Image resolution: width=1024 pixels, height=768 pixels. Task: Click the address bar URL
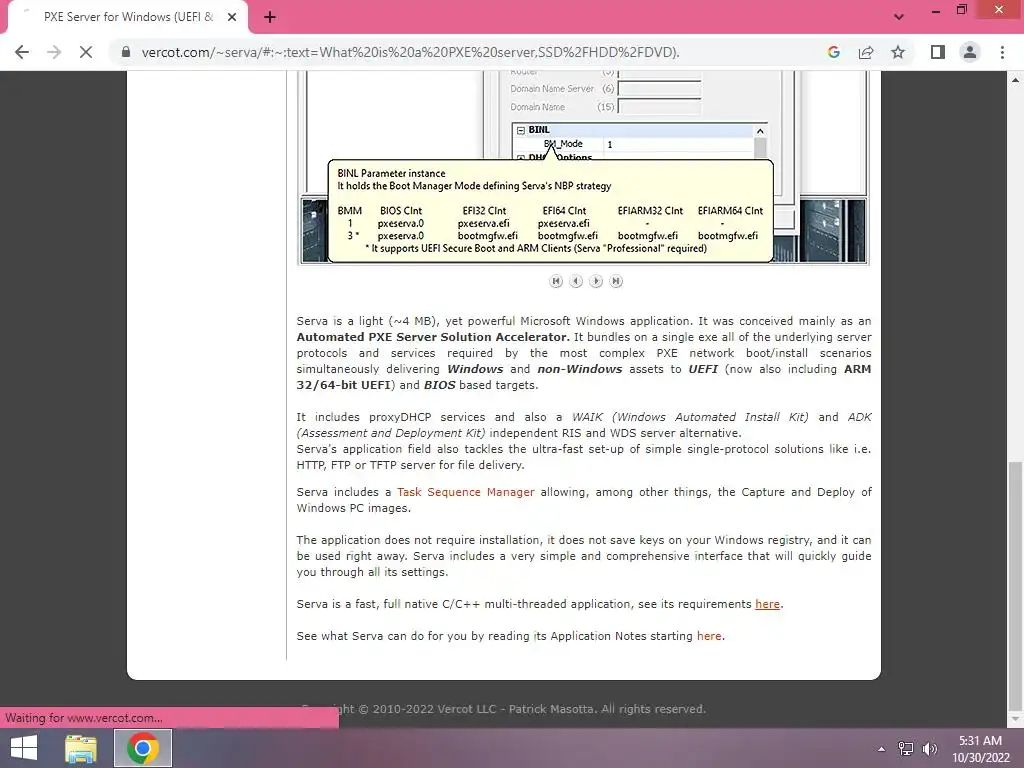pyautogui.click(x=410, y=52)
